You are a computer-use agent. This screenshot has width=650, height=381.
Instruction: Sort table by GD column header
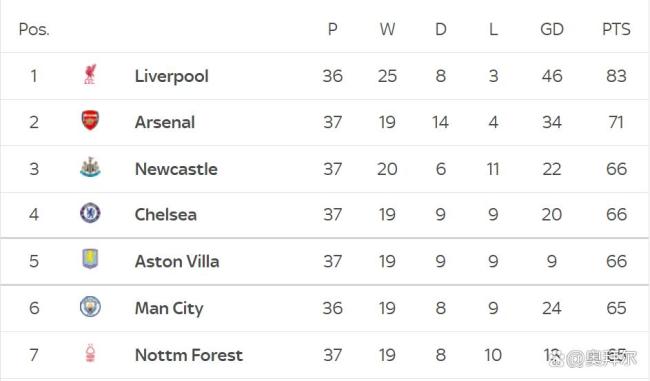(x=552, y=29)
